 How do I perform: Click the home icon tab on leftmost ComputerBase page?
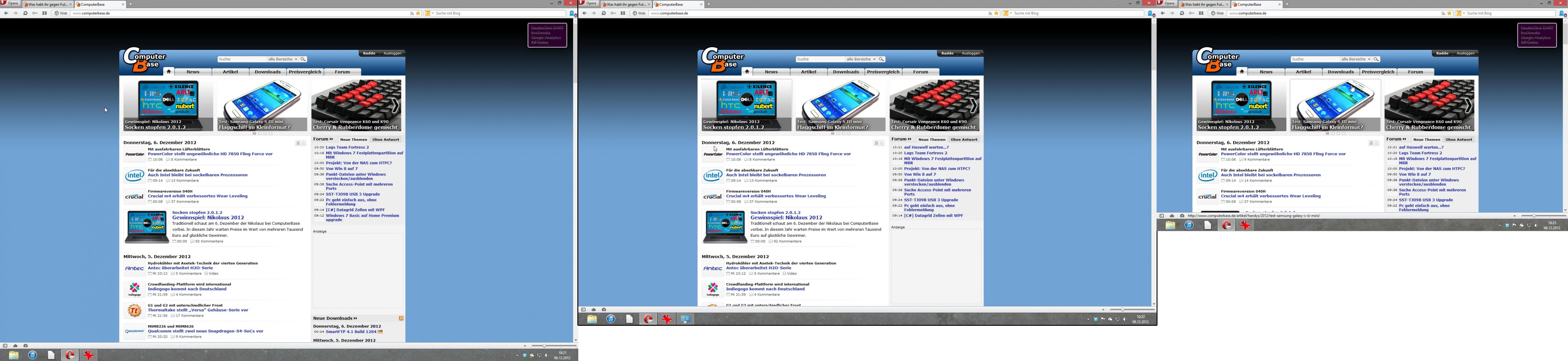pos(169,71)
